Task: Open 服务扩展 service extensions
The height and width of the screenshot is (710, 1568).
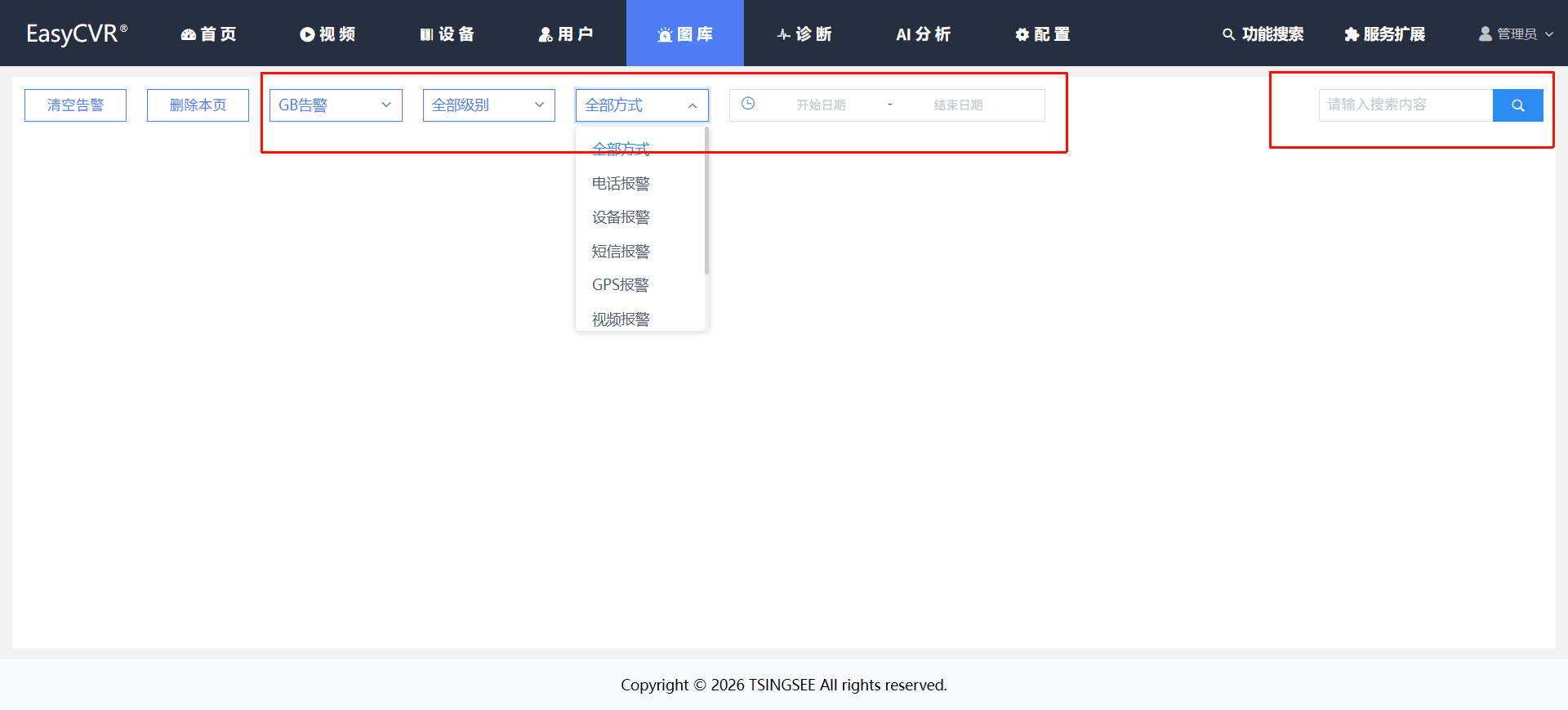Action: point(1384,33)
